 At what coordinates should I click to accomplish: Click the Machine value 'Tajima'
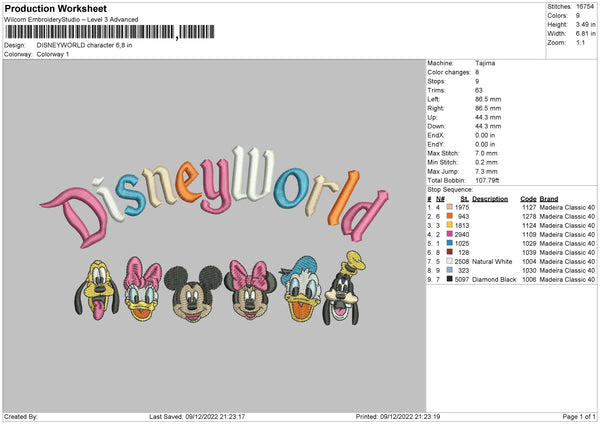coord(485,63)
